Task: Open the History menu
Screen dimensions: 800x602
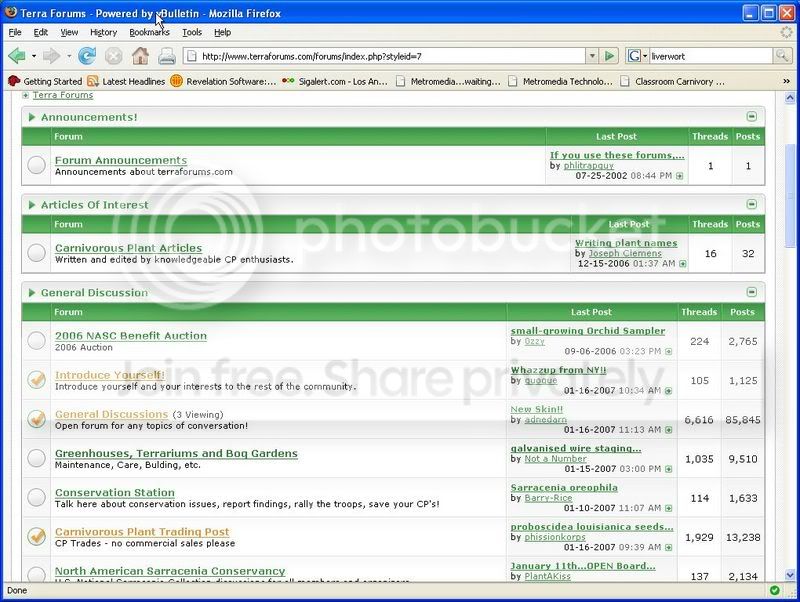Action: (x=103, y=32)
